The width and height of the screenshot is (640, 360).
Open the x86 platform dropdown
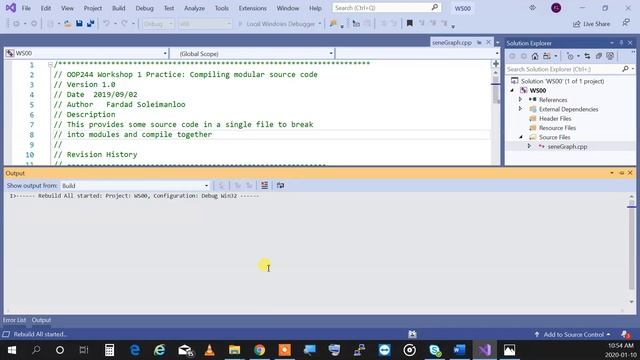tap(205, 24)
